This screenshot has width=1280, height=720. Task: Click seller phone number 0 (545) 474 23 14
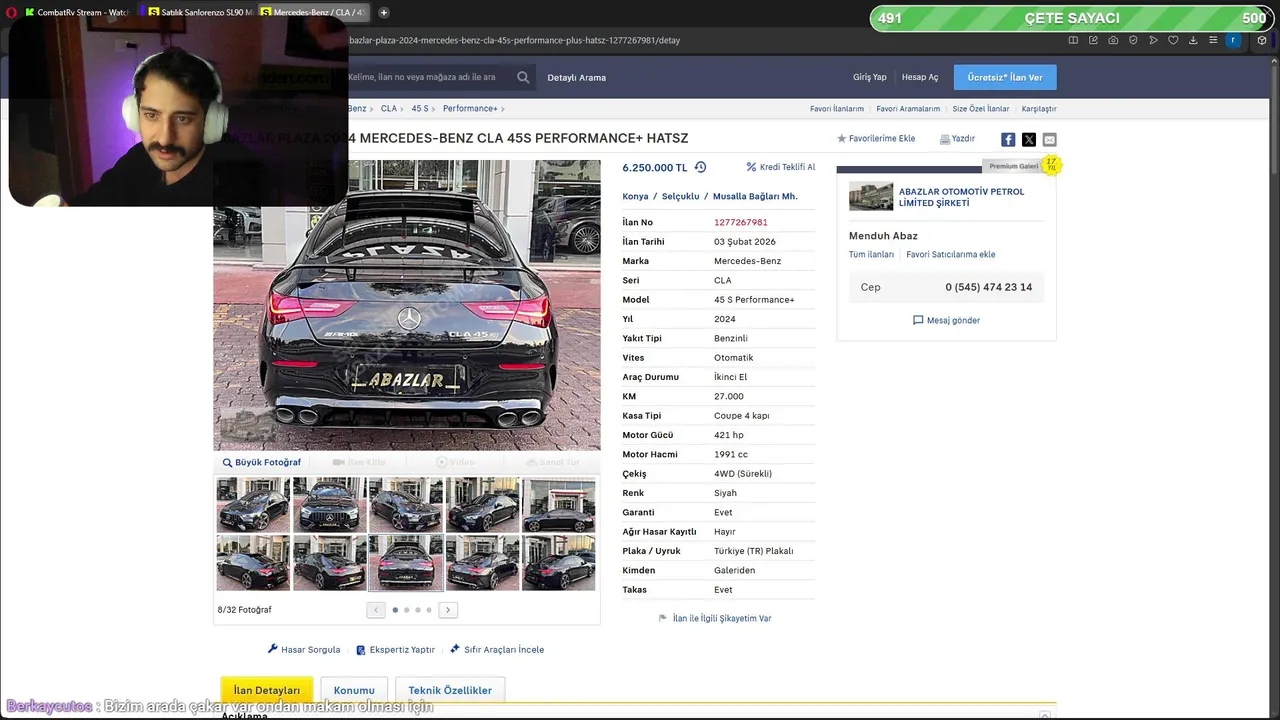pos(989,287)
